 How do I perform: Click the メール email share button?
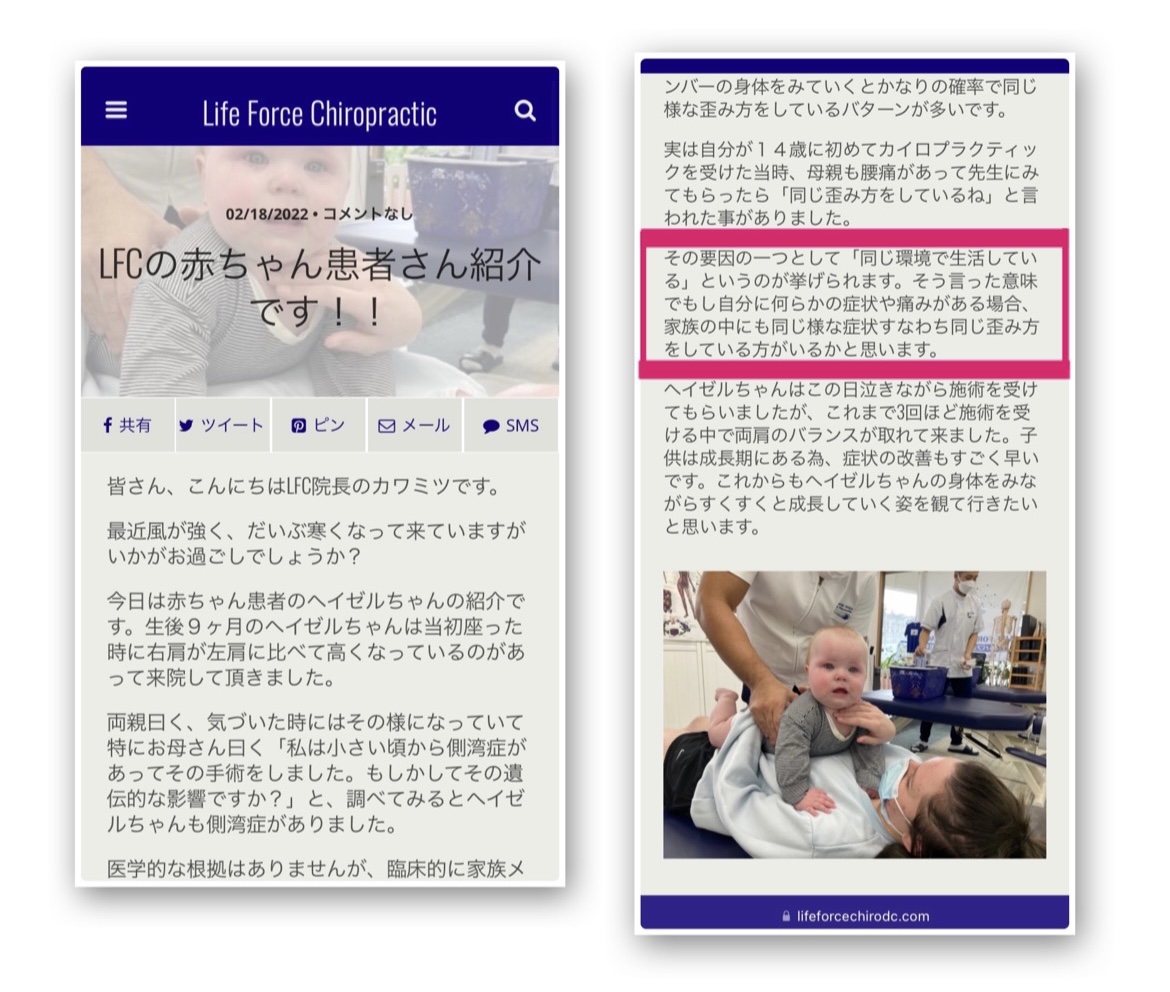coord(415,425)
